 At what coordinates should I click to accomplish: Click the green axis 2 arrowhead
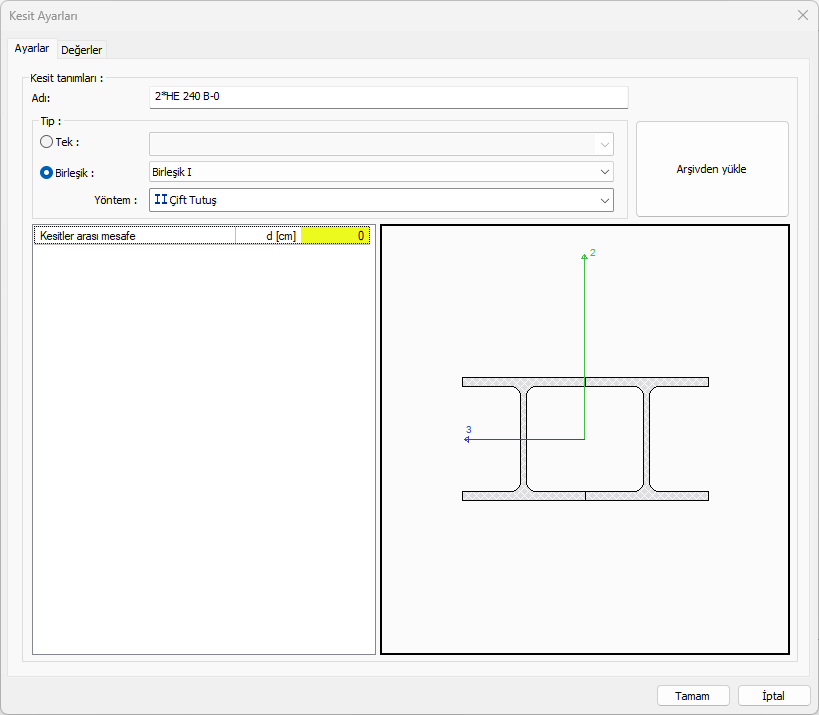click(585, 257)
